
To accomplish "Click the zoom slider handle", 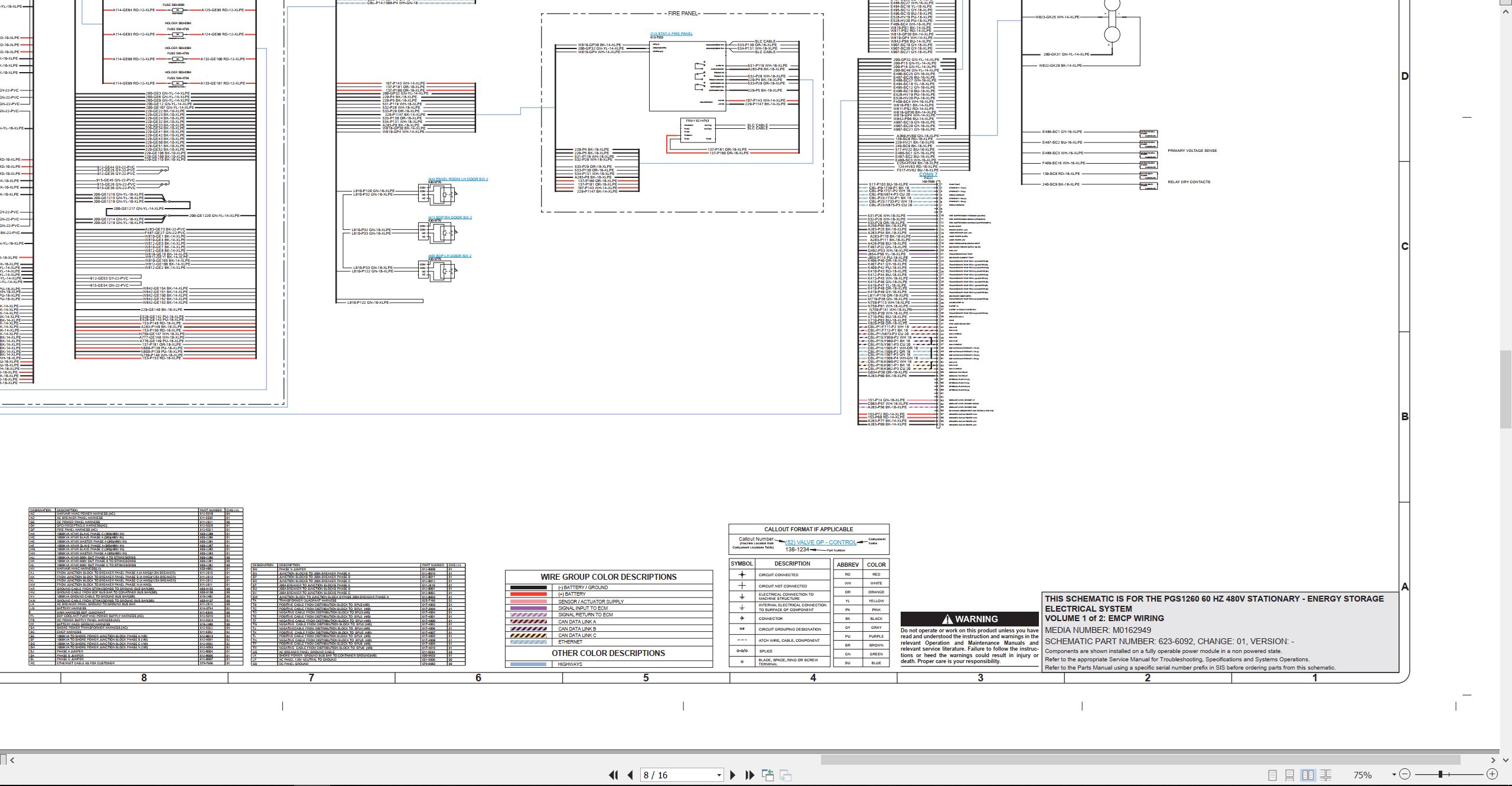I will coord(1441,774).
